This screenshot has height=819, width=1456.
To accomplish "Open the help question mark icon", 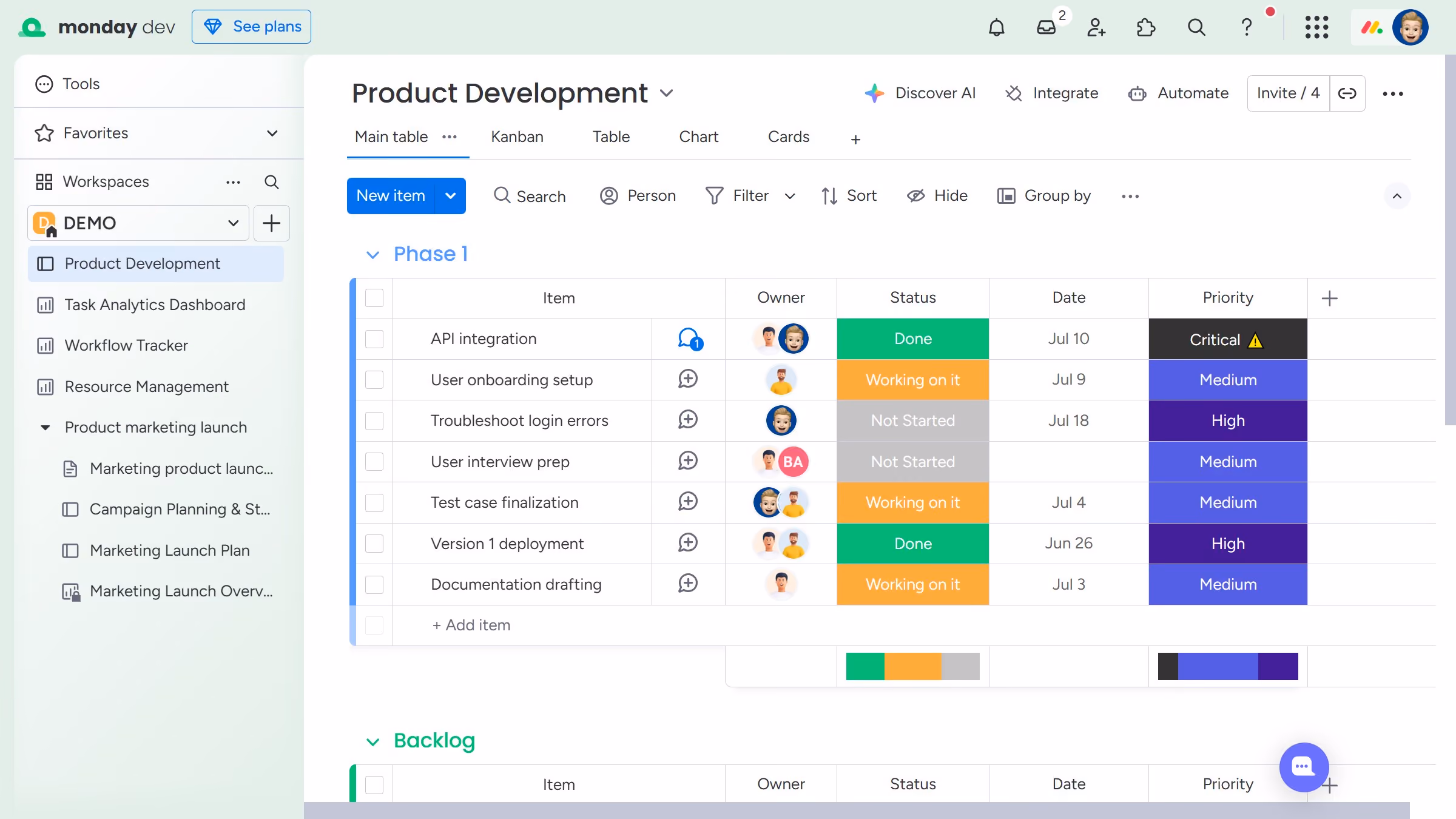I will [x=1246, y=27].
